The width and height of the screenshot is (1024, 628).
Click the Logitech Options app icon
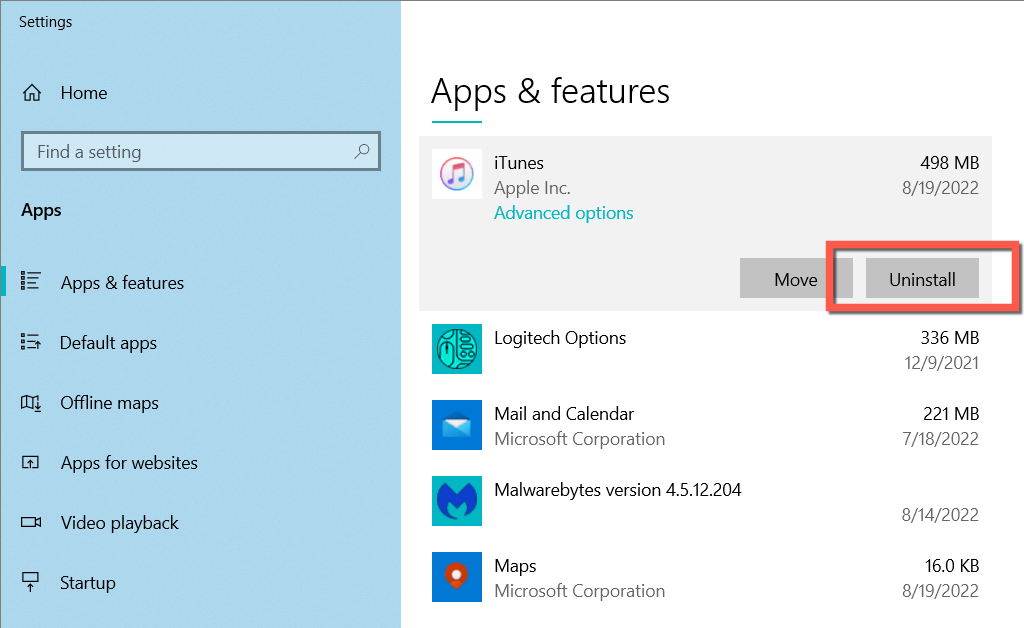click(456, 349)
